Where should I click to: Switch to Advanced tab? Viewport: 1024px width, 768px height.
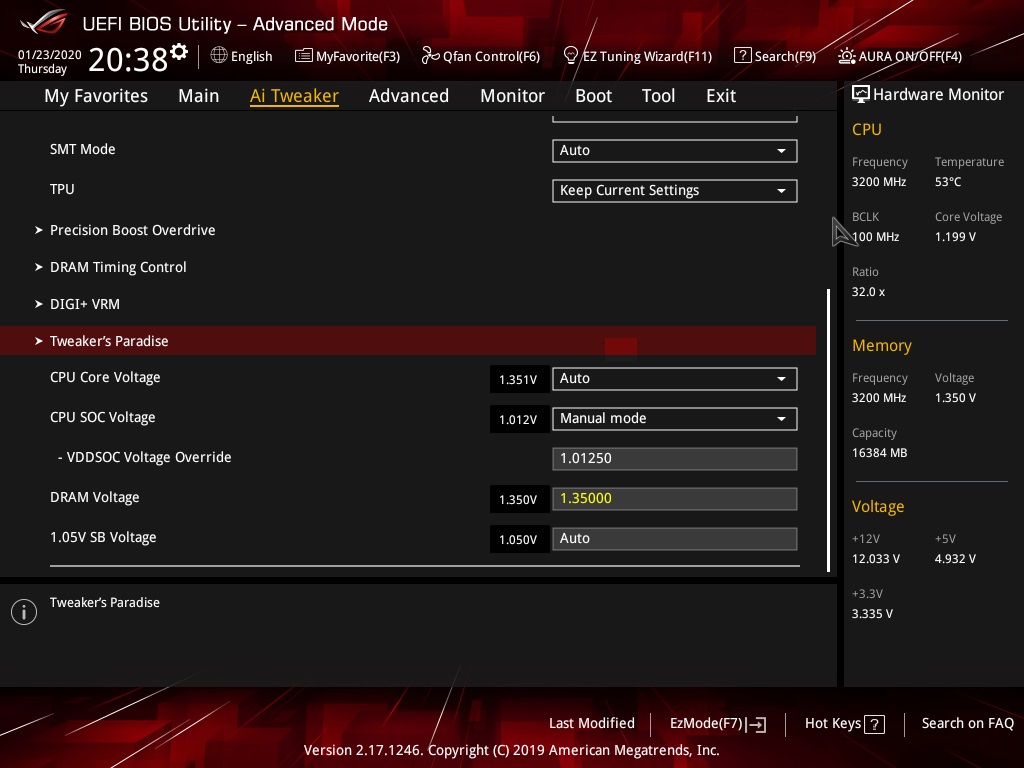click(x=409, y=96)
